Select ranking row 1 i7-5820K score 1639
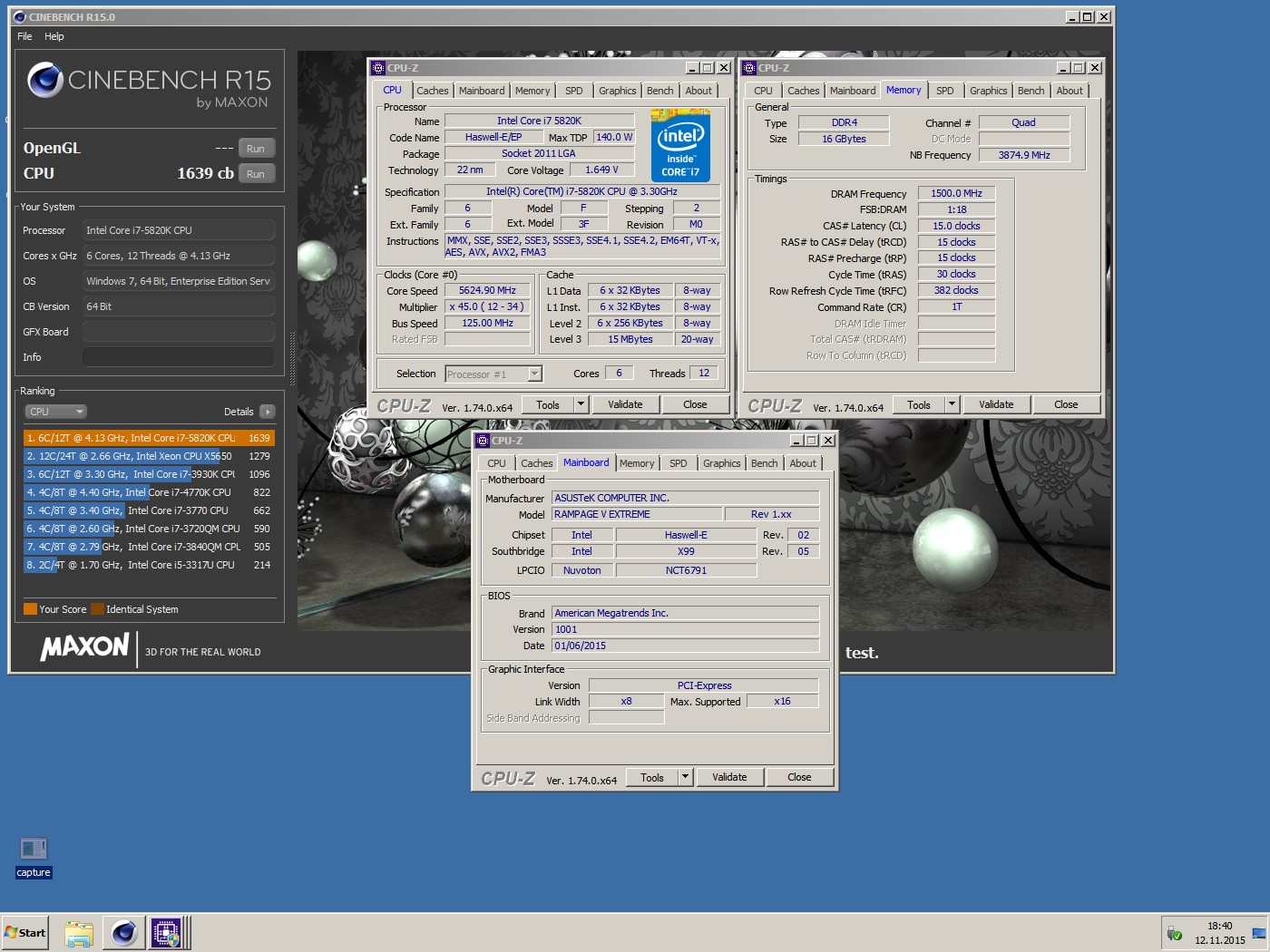 [x=149, y=438]
